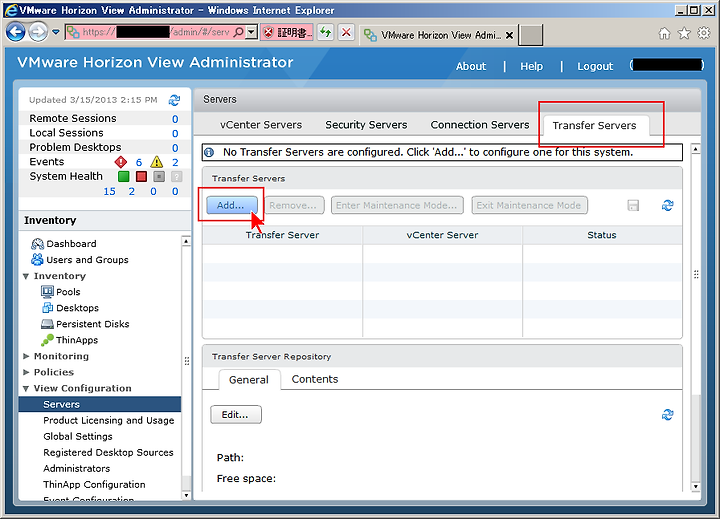Viewport: 720px width, 519px height.
Task: Click inventory tree scrollbar down arrow
Action: click(186, 495)
